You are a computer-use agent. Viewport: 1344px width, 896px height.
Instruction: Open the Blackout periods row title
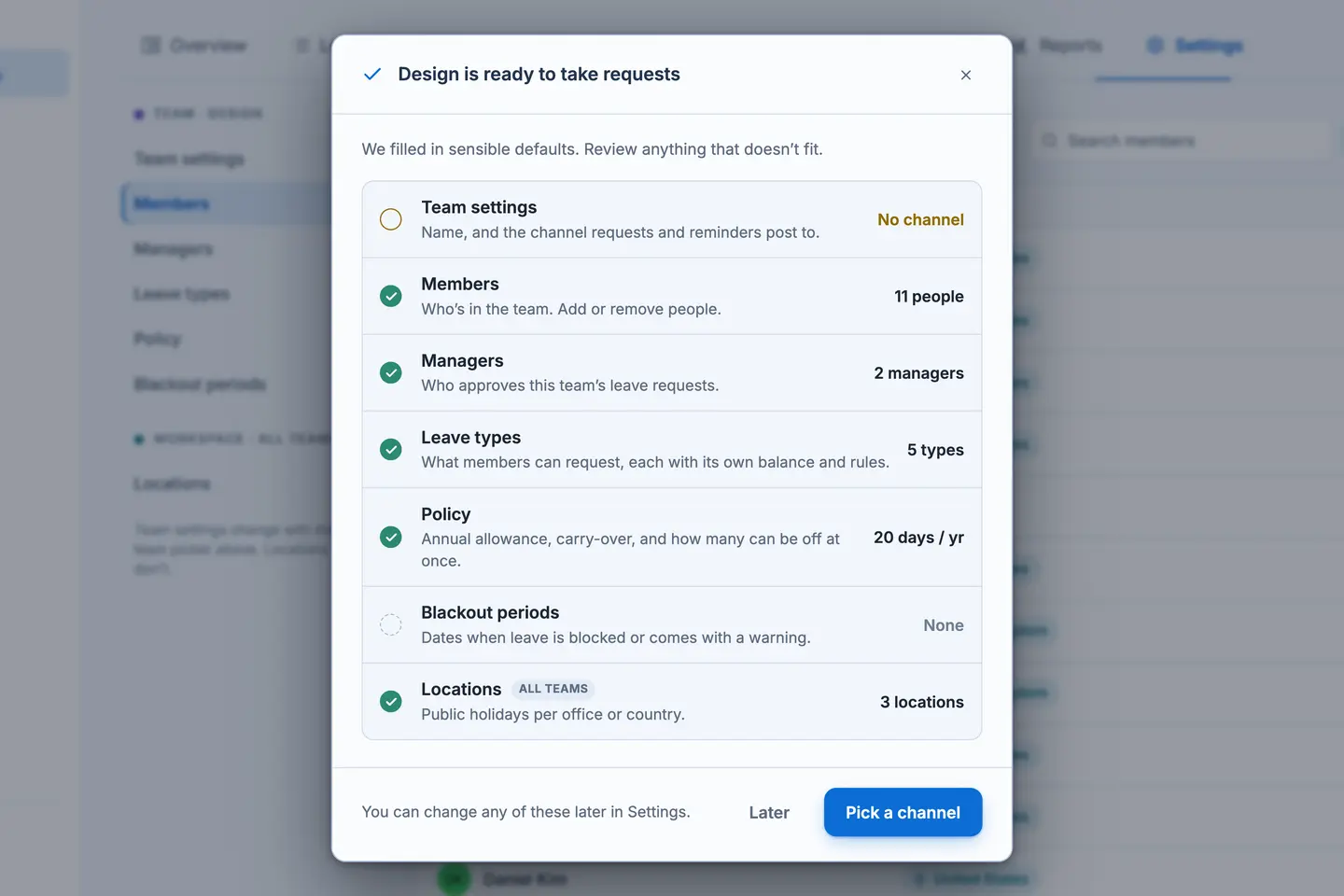pos(490,612)
